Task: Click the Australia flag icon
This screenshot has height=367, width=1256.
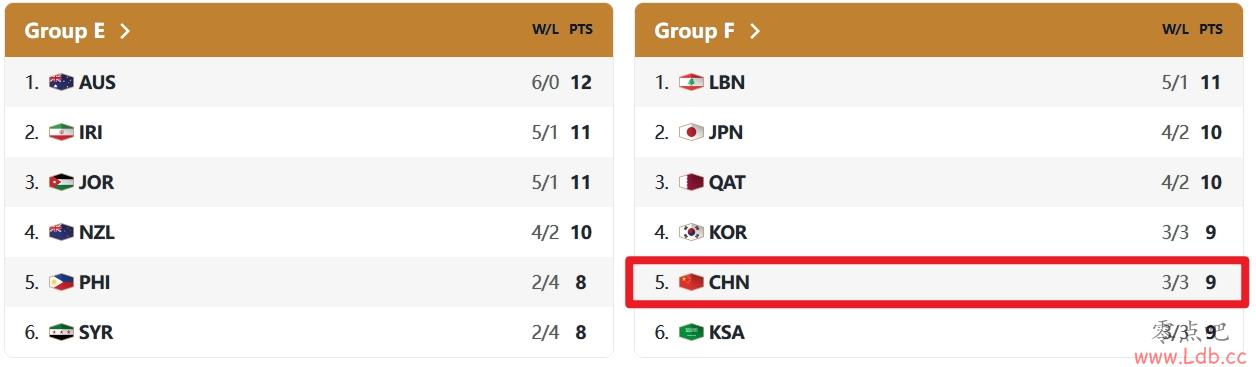Action: pyautogui.click(x=61, y=82)
